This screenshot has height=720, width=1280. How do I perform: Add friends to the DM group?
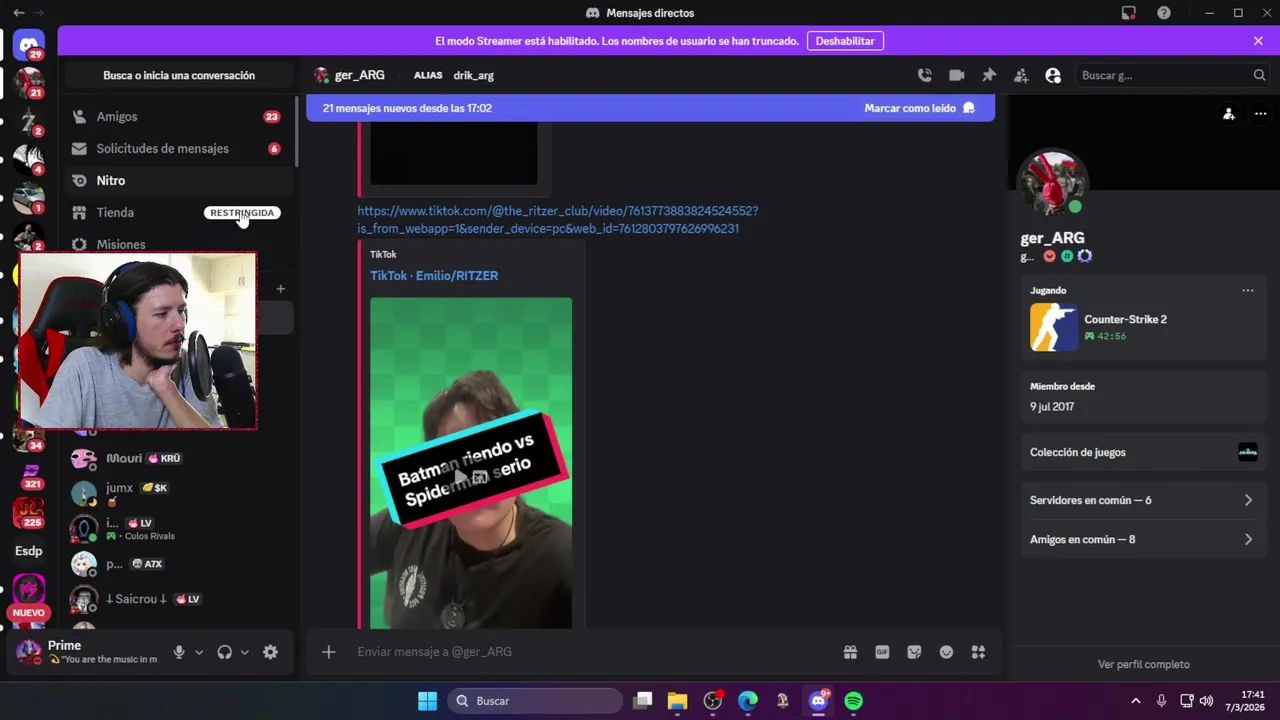1021,75
